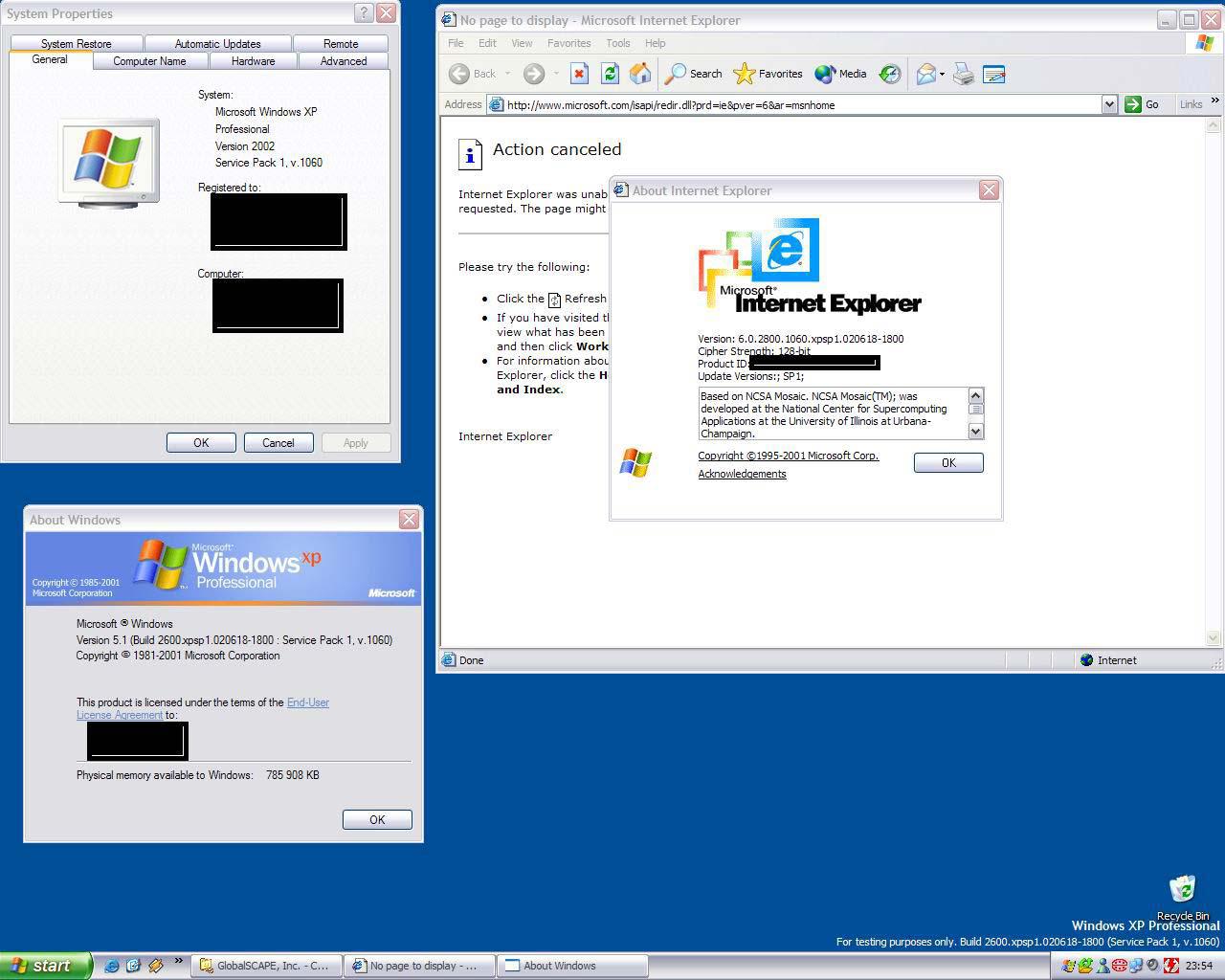Open the Favorites star panel
The height and width of the screenshot is (980, 1225).
tap(768, 74)
